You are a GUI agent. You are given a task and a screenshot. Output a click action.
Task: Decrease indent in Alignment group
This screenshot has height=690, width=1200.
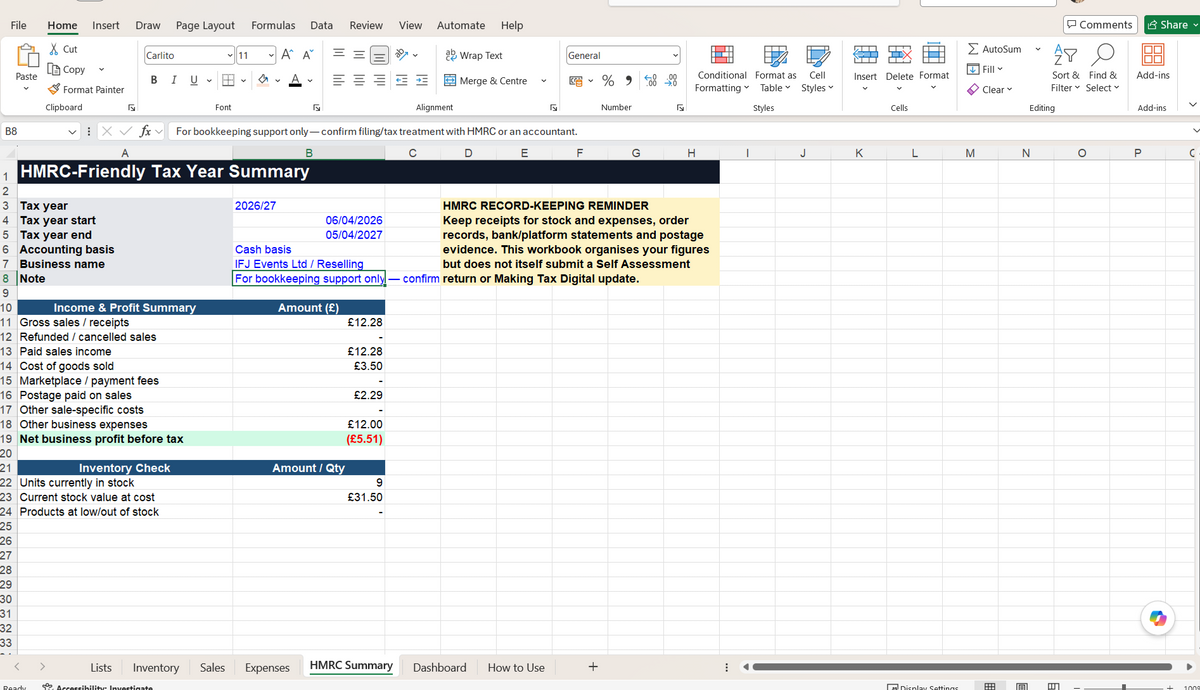coord(401,81)
